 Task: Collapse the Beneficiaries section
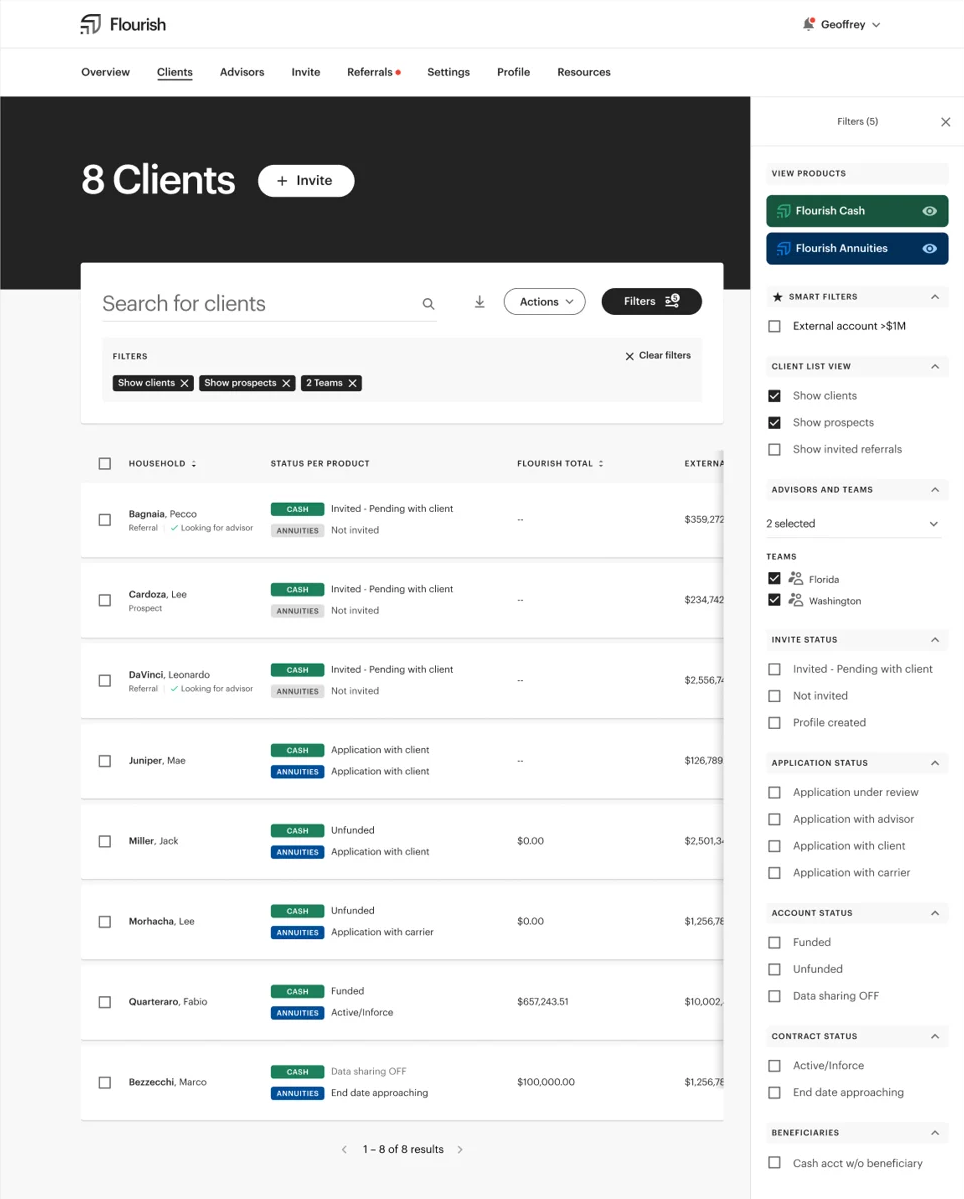coord(935,1132)
